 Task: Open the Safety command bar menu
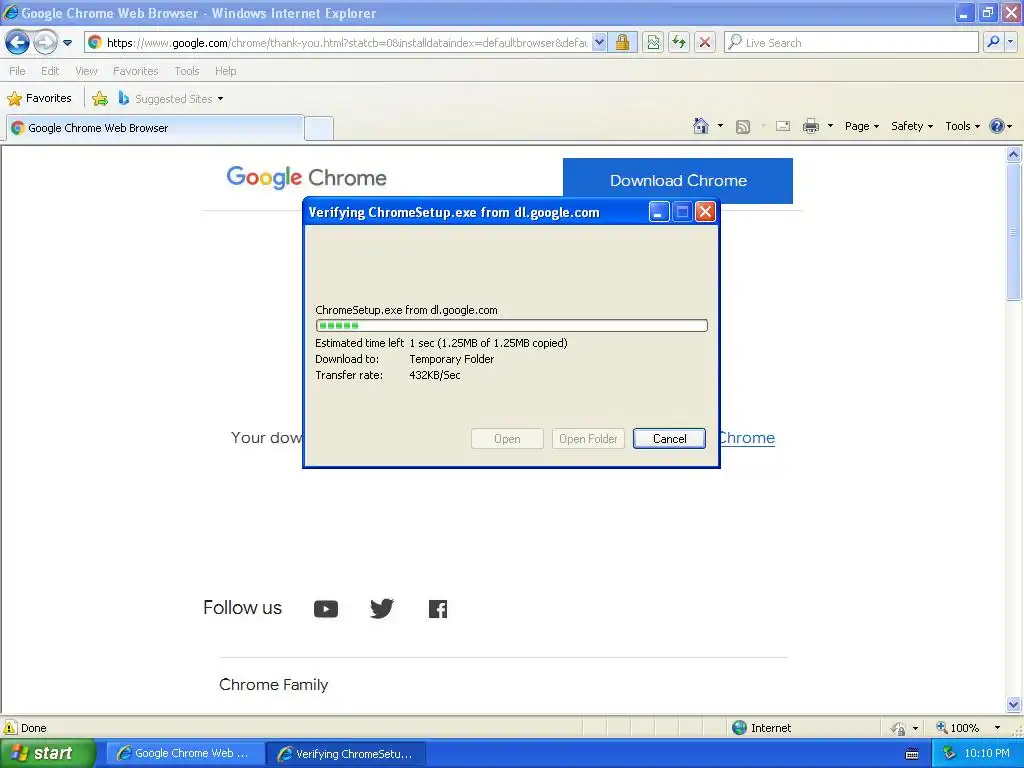(x=912, y=126)
